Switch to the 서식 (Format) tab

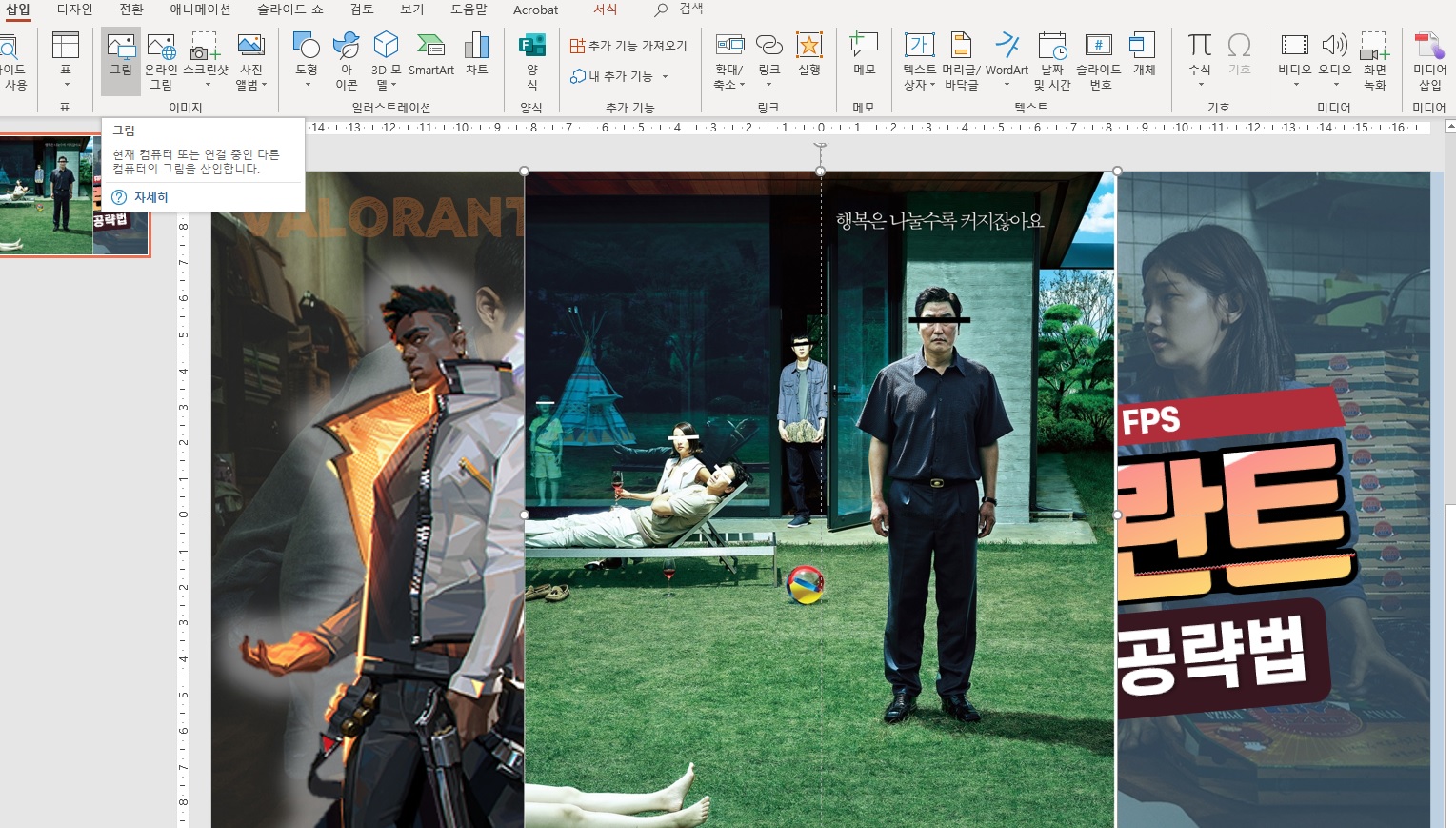[x=605, y=10]
